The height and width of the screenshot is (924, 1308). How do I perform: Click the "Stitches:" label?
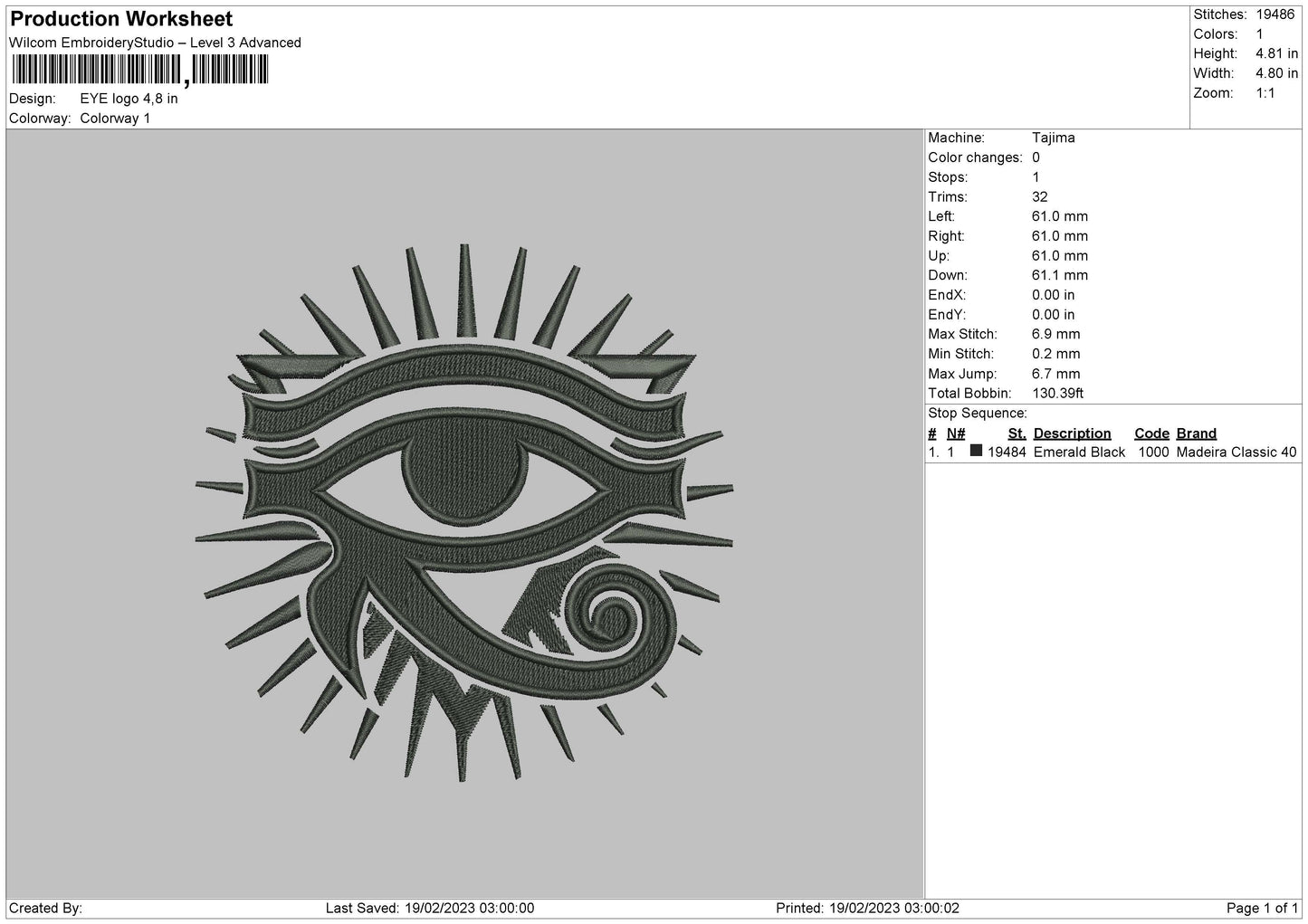coord(1220,14)
